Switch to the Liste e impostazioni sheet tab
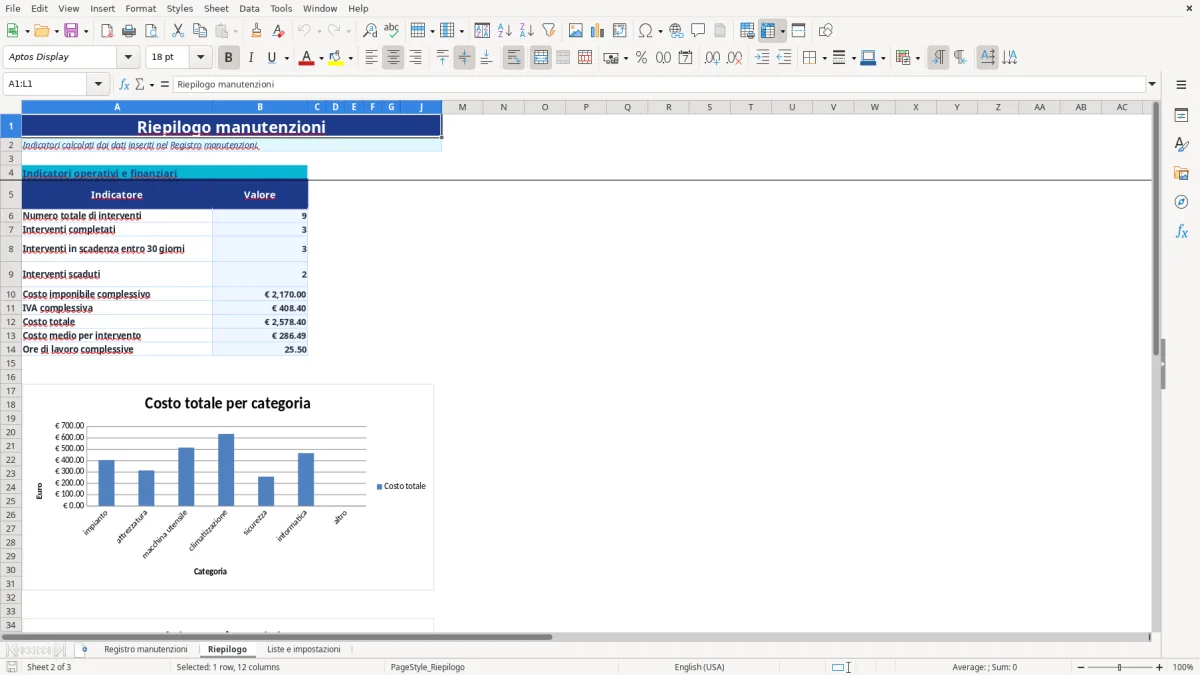 (304, 650)
